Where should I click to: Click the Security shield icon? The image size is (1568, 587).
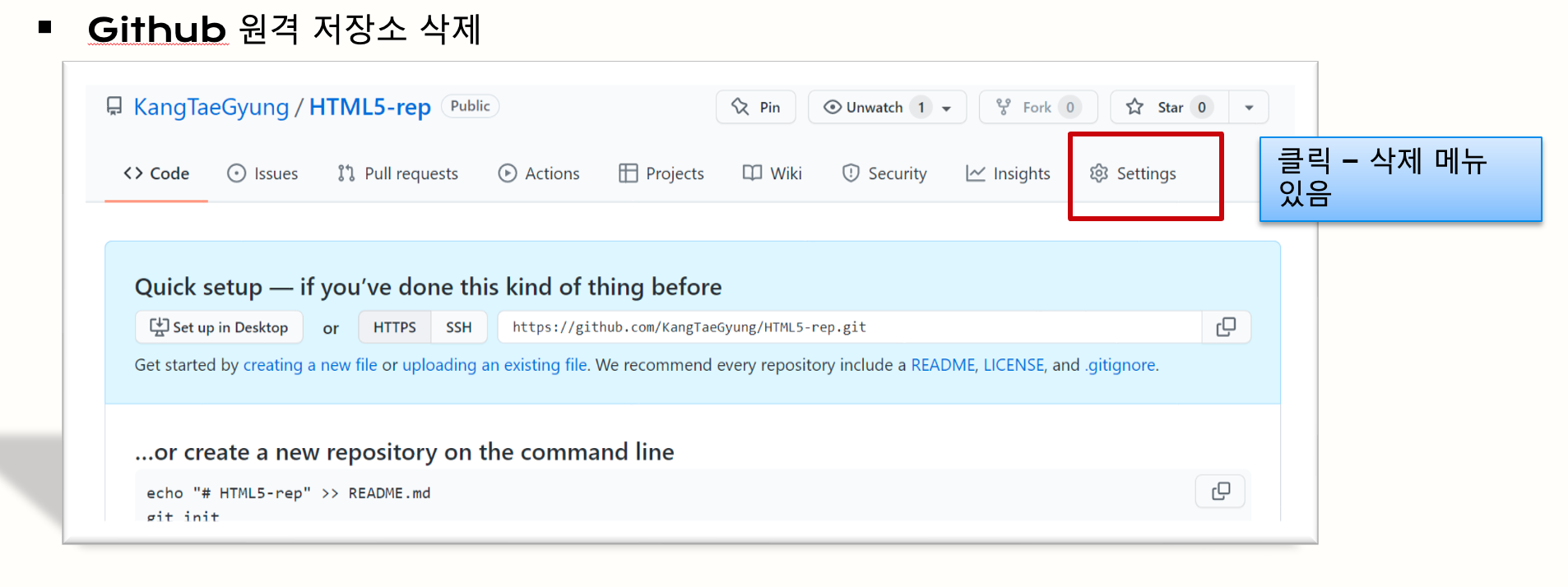click(851, 173)
